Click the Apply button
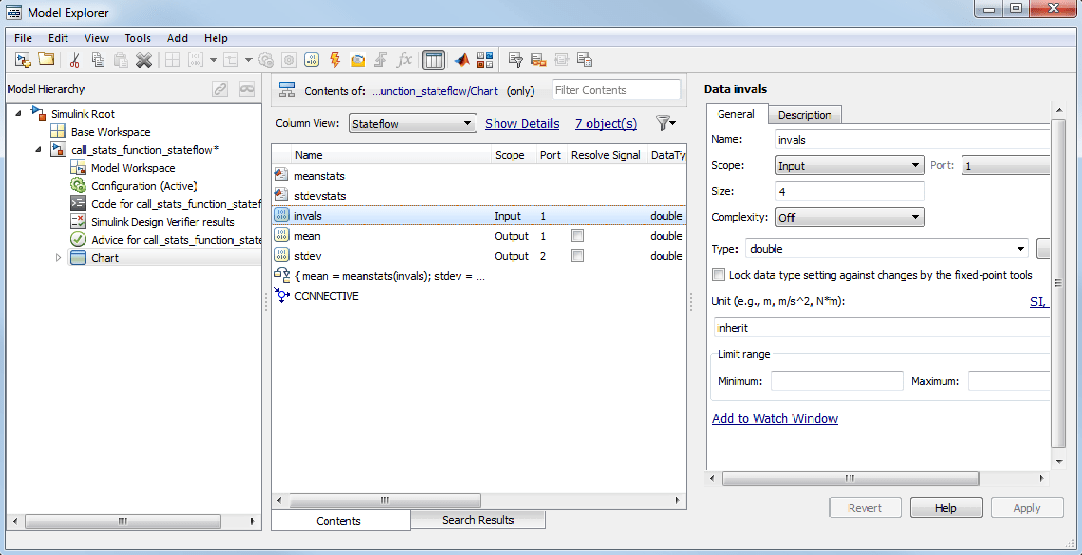The image size is (1082, 555). [1027, 507]
